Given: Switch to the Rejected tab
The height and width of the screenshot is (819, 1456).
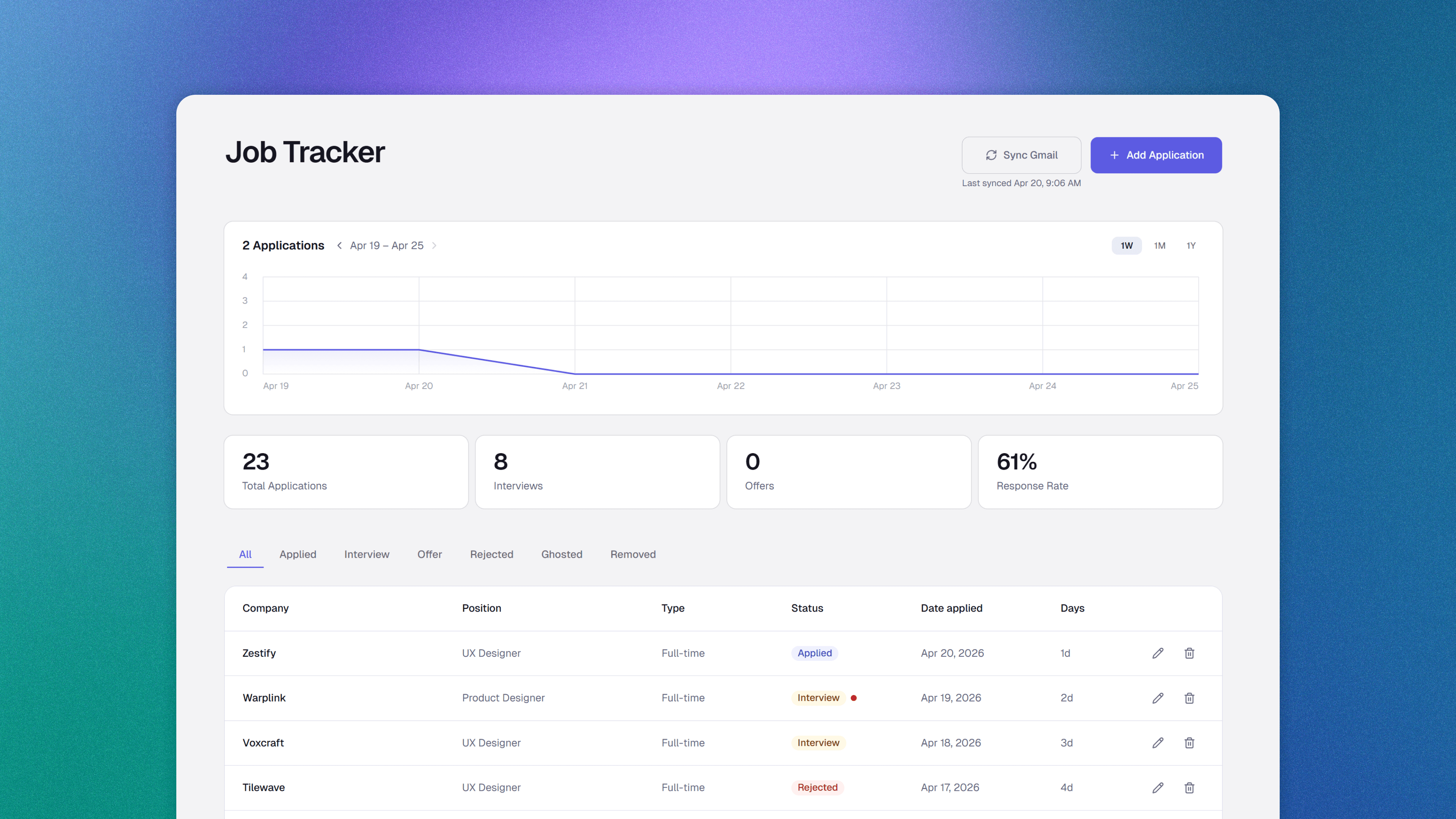Looking at the screenshot, I should coord(491,554).
